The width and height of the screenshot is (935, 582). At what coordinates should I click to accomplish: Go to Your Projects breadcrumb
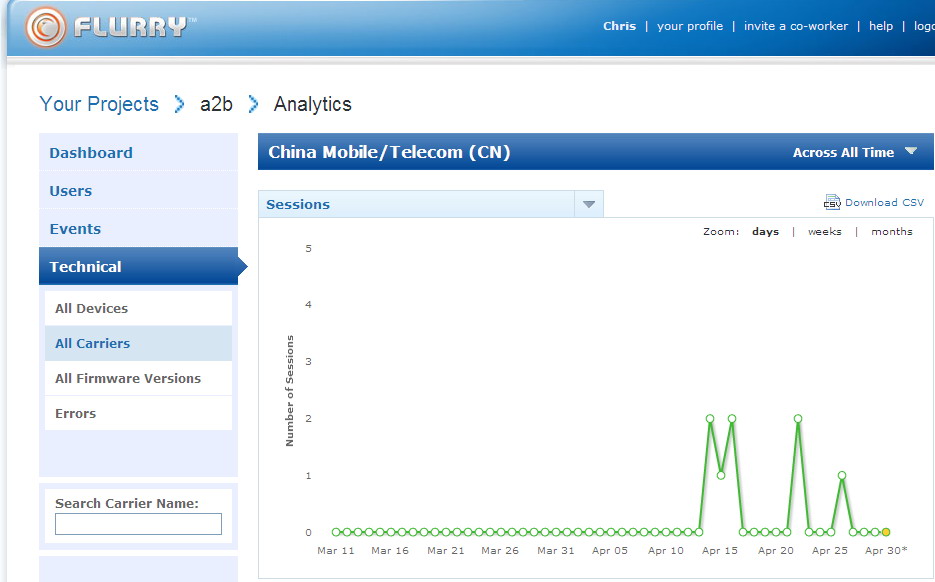[99, 104]
